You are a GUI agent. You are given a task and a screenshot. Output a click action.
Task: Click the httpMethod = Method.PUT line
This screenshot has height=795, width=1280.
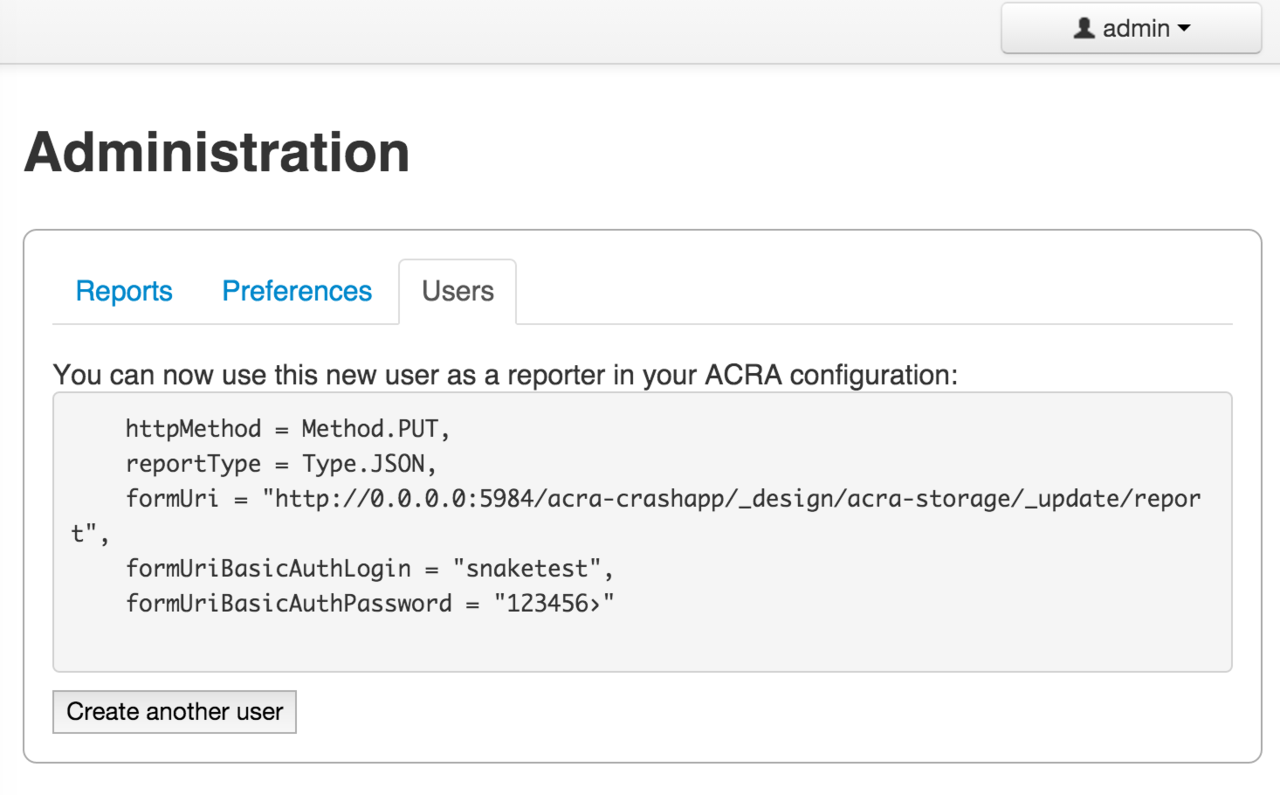pyautogui.click(x=289, y=429)
